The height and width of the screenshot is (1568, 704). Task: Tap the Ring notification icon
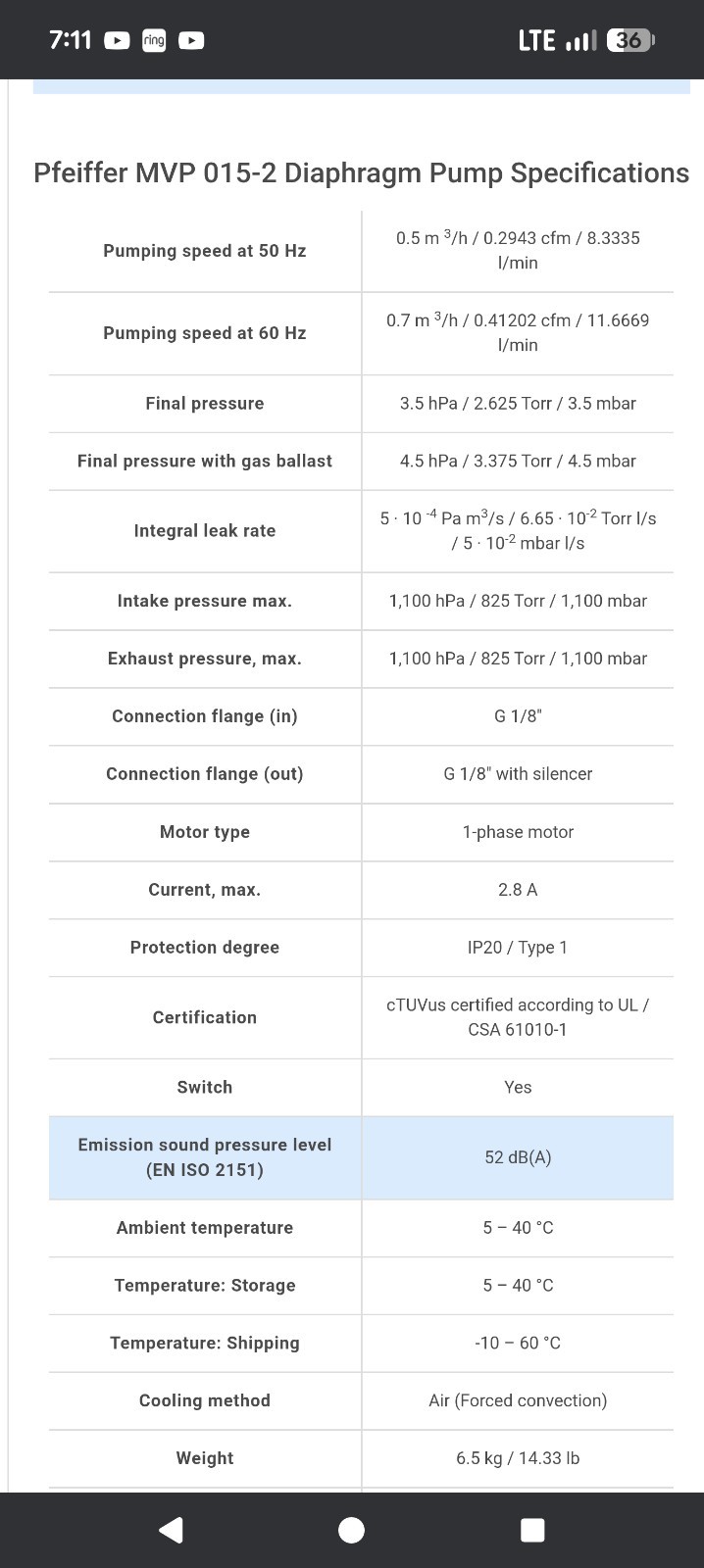click(x=154, y=40)
